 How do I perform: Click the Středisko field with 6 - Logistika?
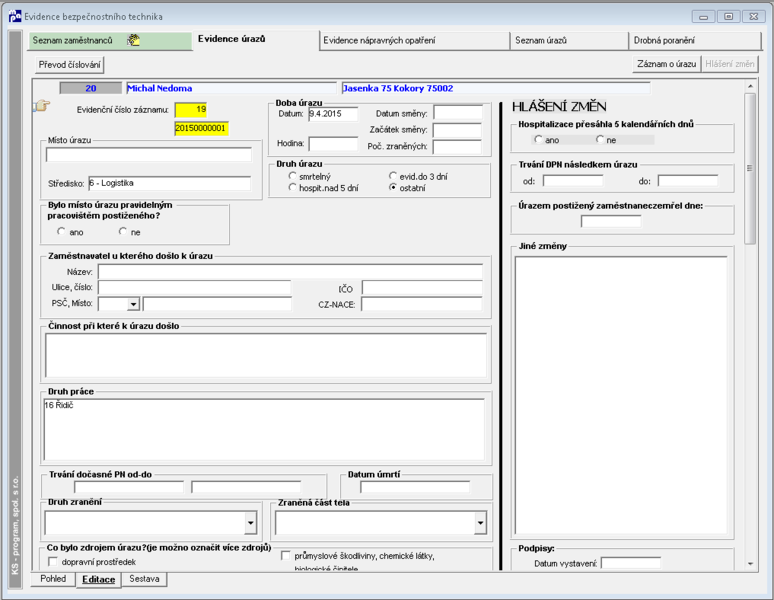tap(170, 183)
